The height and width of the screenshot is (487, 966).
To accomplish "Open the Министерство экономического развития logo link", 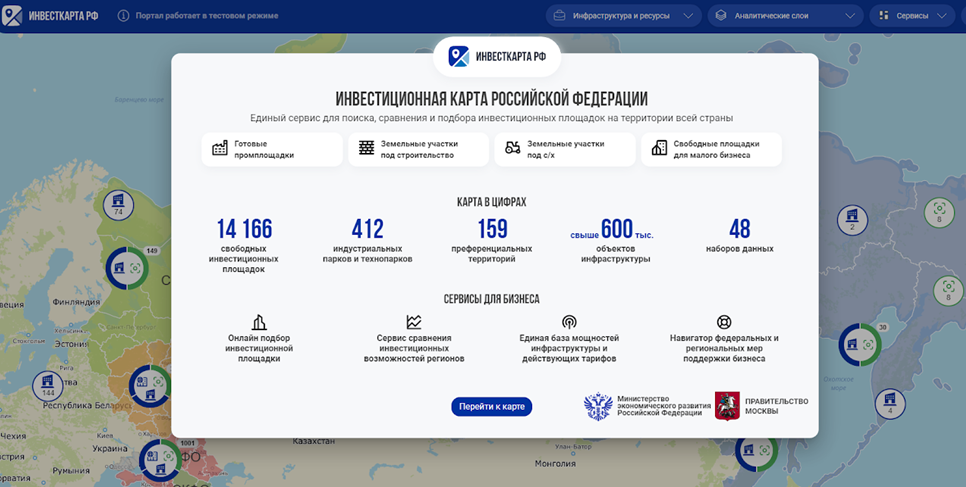I will tap(643, 406).
